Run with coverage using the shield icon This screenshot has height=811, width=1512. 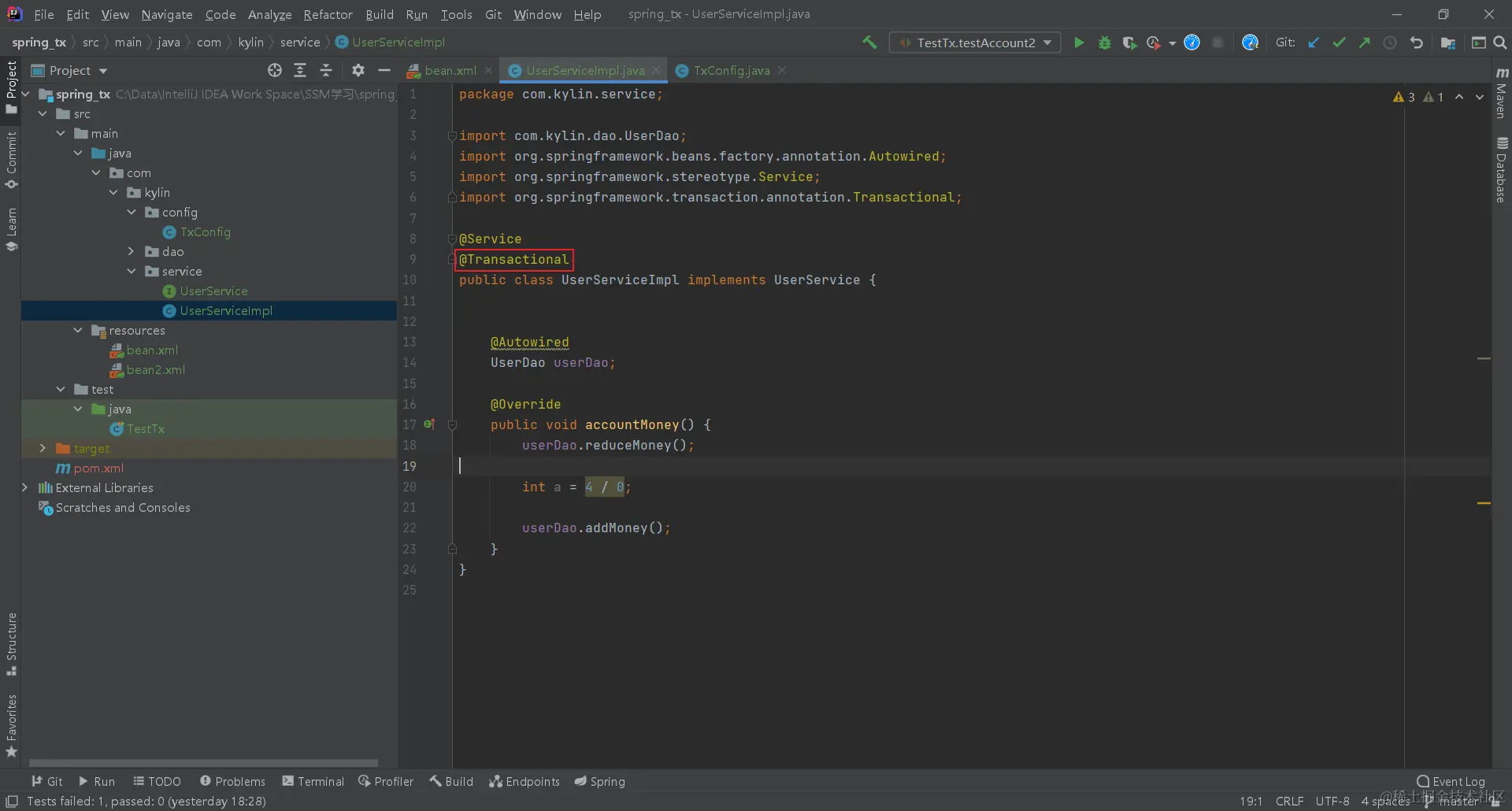pyautogui.click(x=1129, y=43)
